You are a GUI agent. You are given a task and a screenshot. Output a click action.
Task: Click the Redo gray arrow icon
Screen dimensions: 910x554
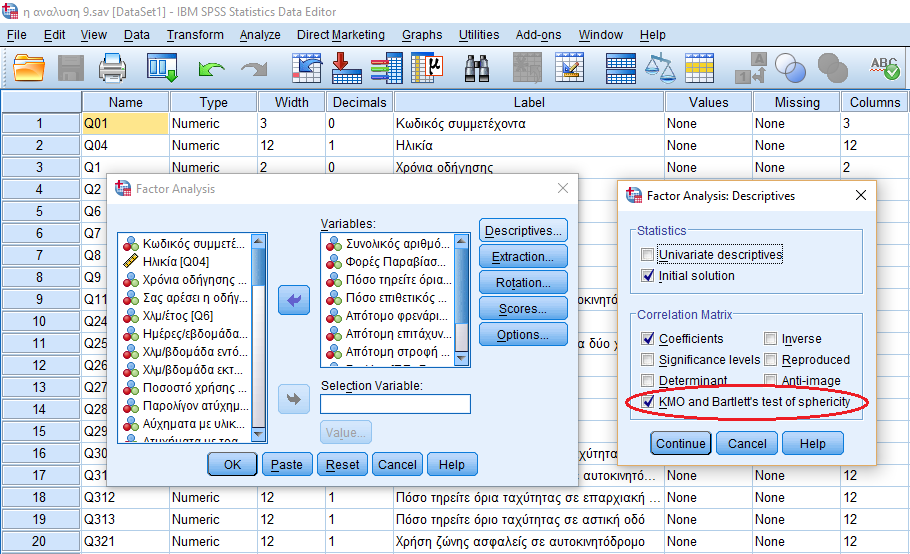tap(254, 69)
